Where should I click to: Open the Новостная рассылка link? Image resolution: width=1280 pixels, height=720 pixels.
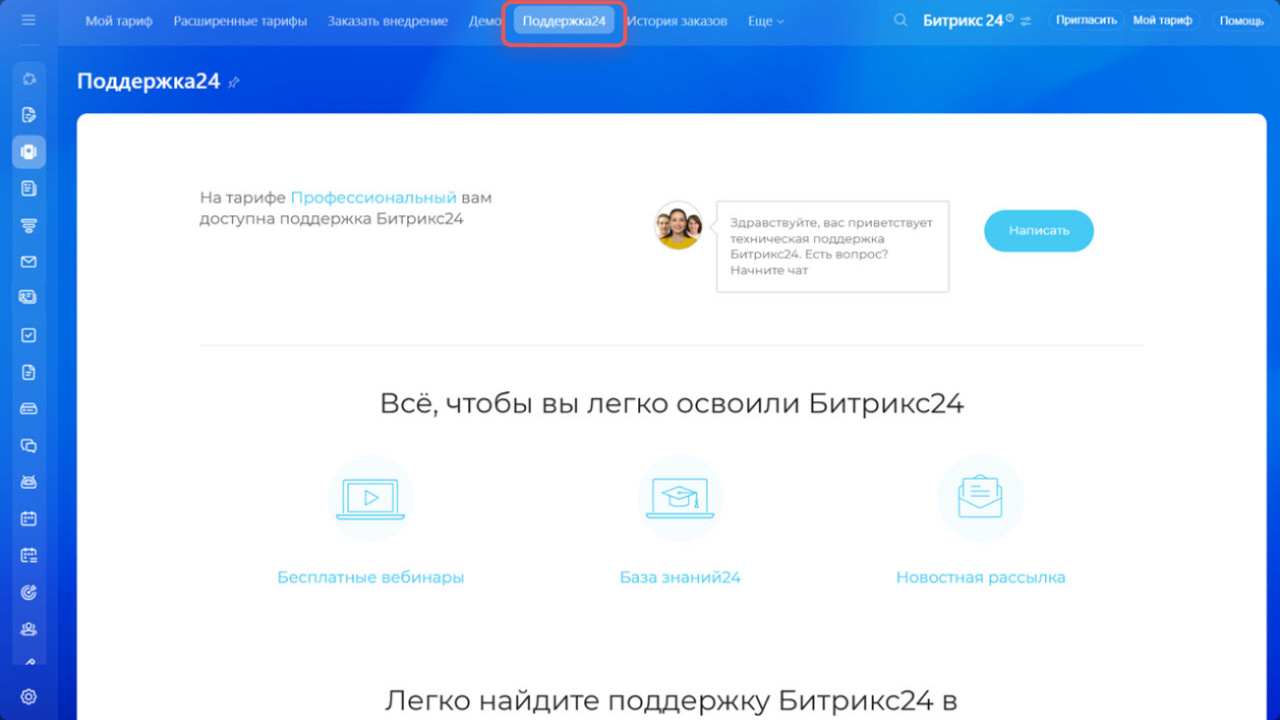tap(980, 577)
